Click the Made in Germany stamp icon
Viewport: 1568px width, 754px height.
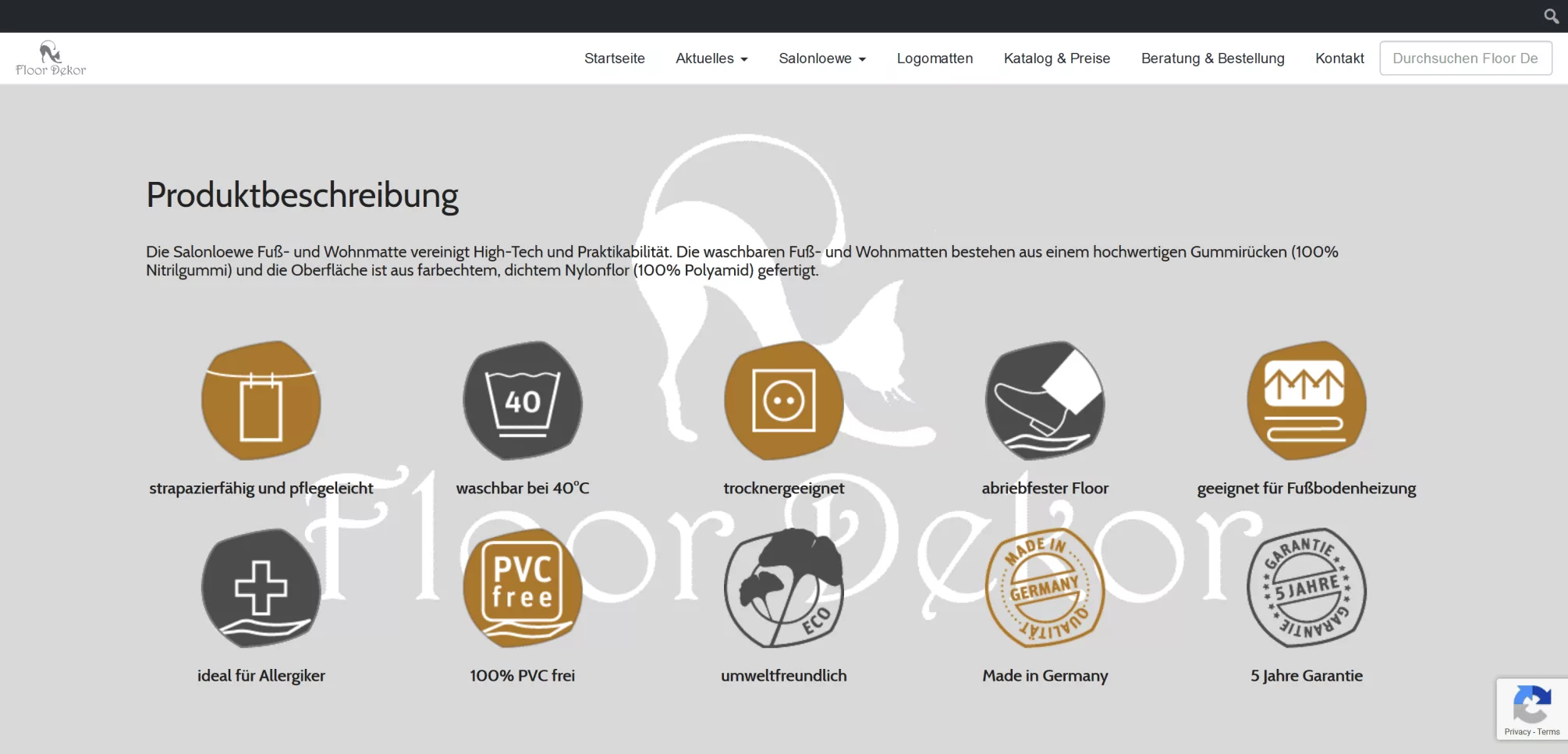(x=1045, y=588)
